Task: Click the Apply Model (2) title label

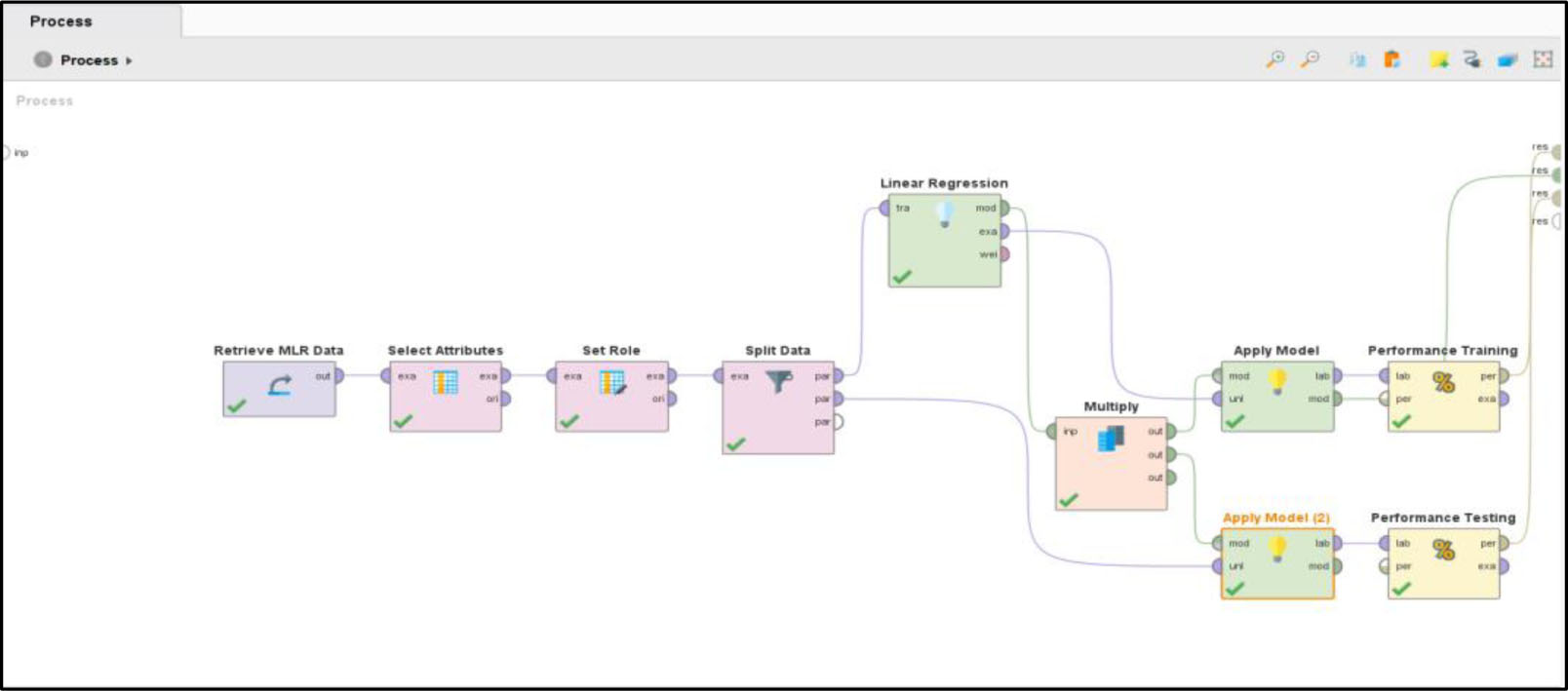Action: pyautogui.click(x=1275, y=518)
